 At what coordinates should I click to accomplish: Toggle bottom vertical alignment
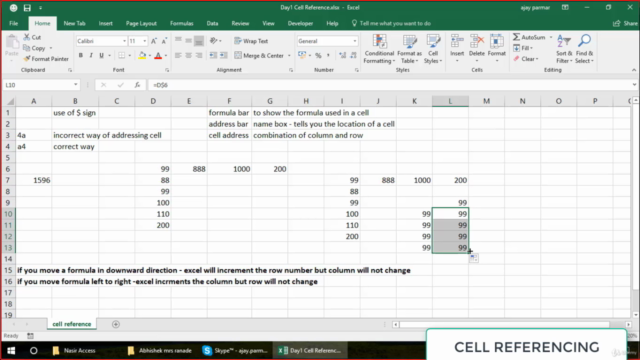pyautogui.click(x=199, y=41)
